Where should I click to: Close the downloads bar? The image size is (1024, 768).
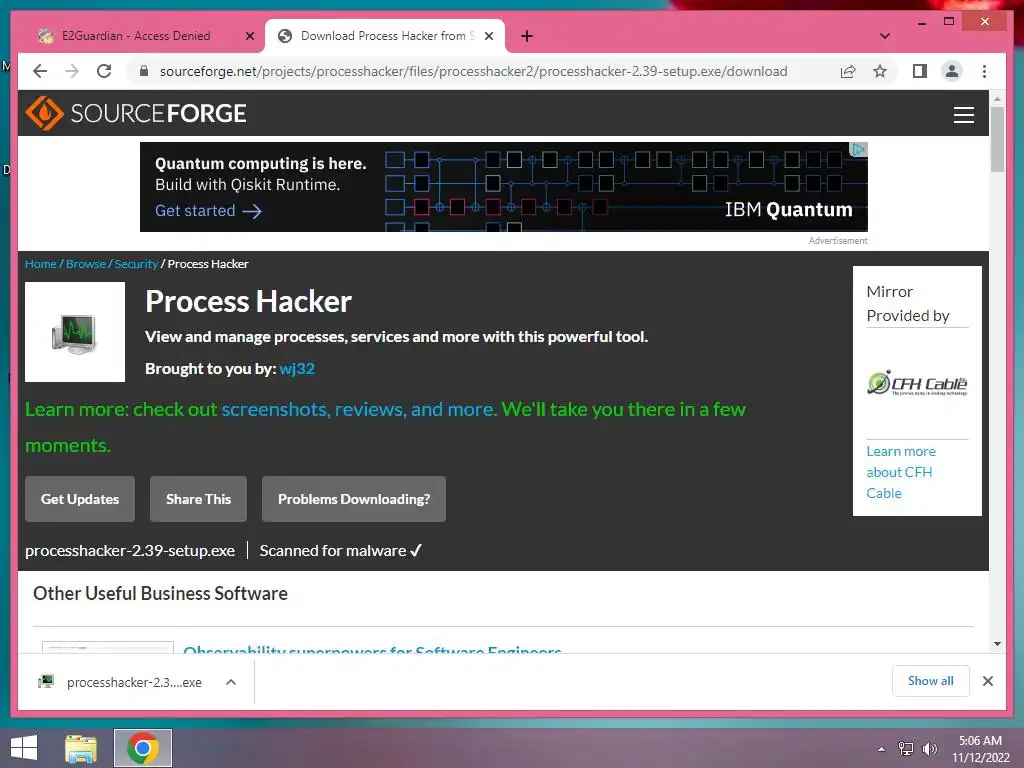point(987,681)
